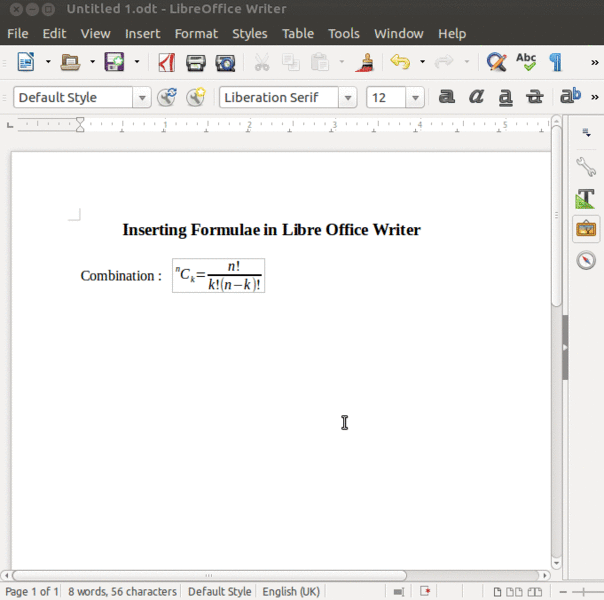Open sidebar settings menu button
The height and width of the screenshot is (600, 604).
[587, 133]
